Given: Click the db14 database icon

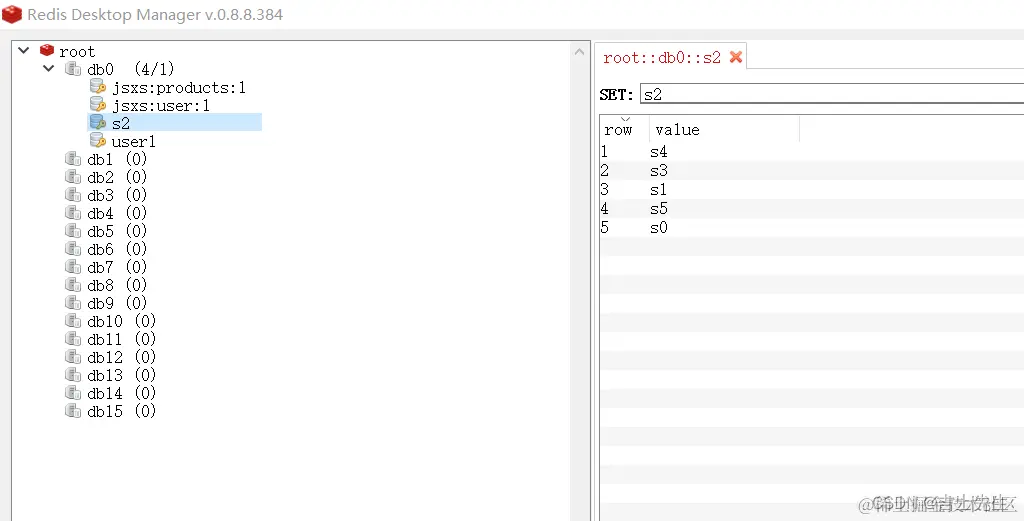Looking at the screenshot, I should click(x=72, y=392).
